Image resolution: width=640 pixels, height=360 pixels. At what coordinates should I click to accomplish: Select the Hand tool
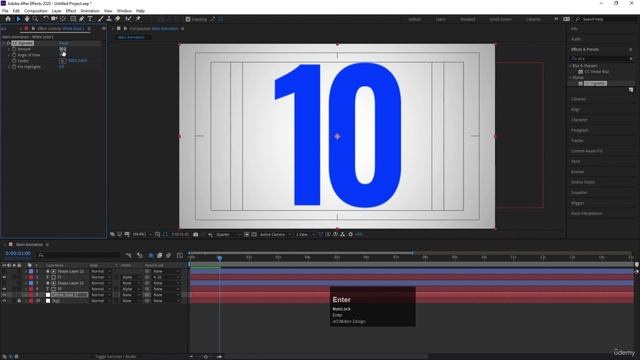click(x=27, y=19)
